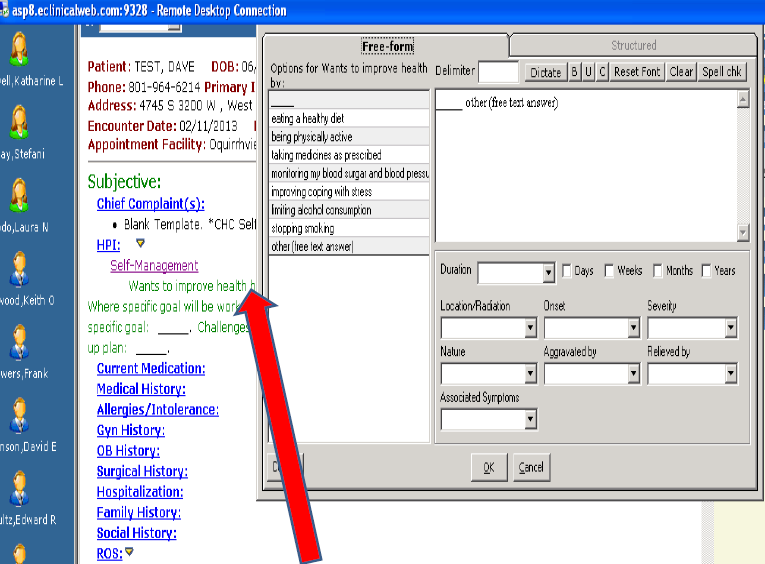Click the Katharine L provider avatar icon
Viewport: 765px width, 564px height.
tap(20, 49)
